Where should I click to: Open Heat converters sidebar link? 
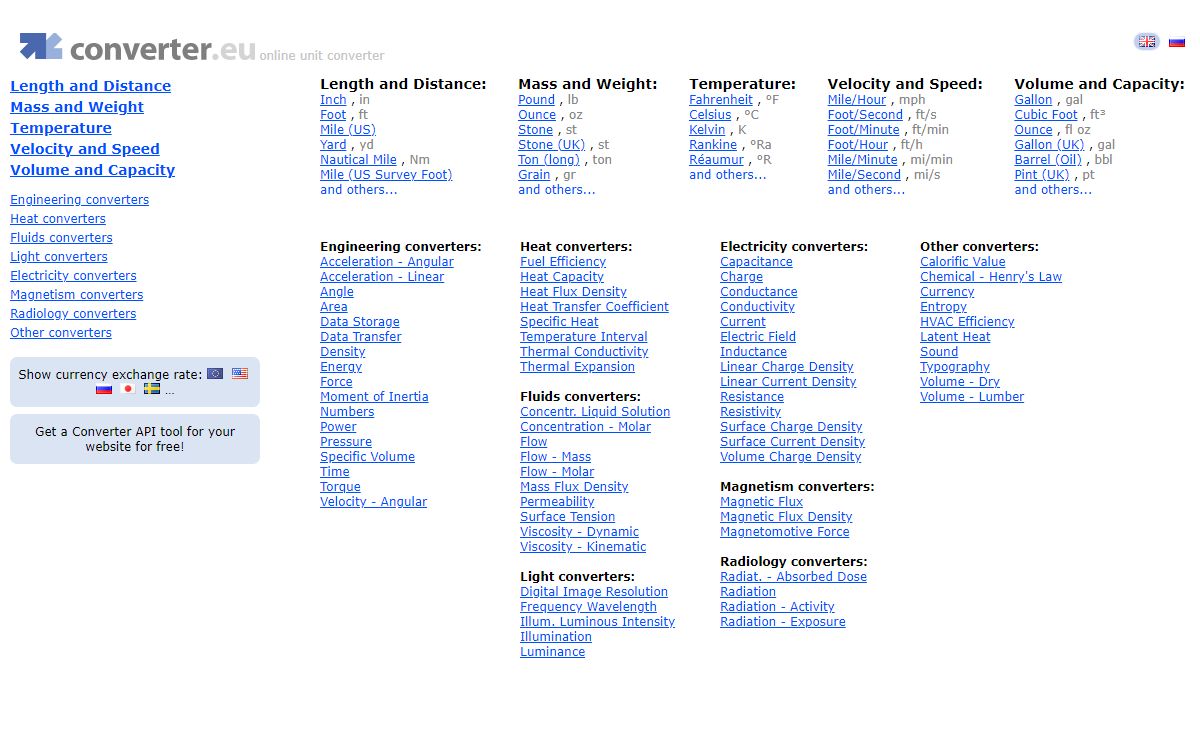tap(58, 219)
